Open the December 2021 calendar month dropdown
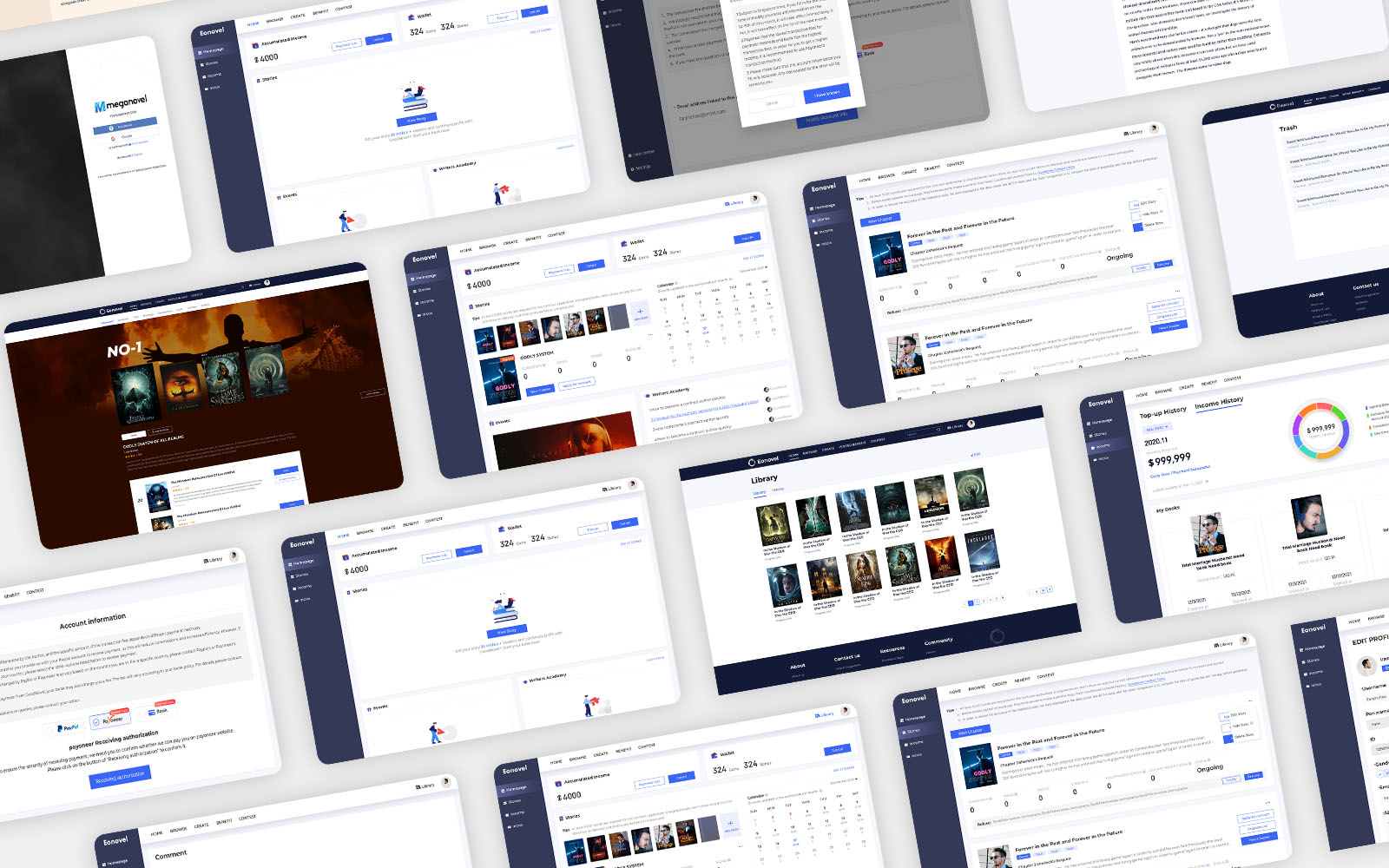1389x868 pixels. click(754, 268)
